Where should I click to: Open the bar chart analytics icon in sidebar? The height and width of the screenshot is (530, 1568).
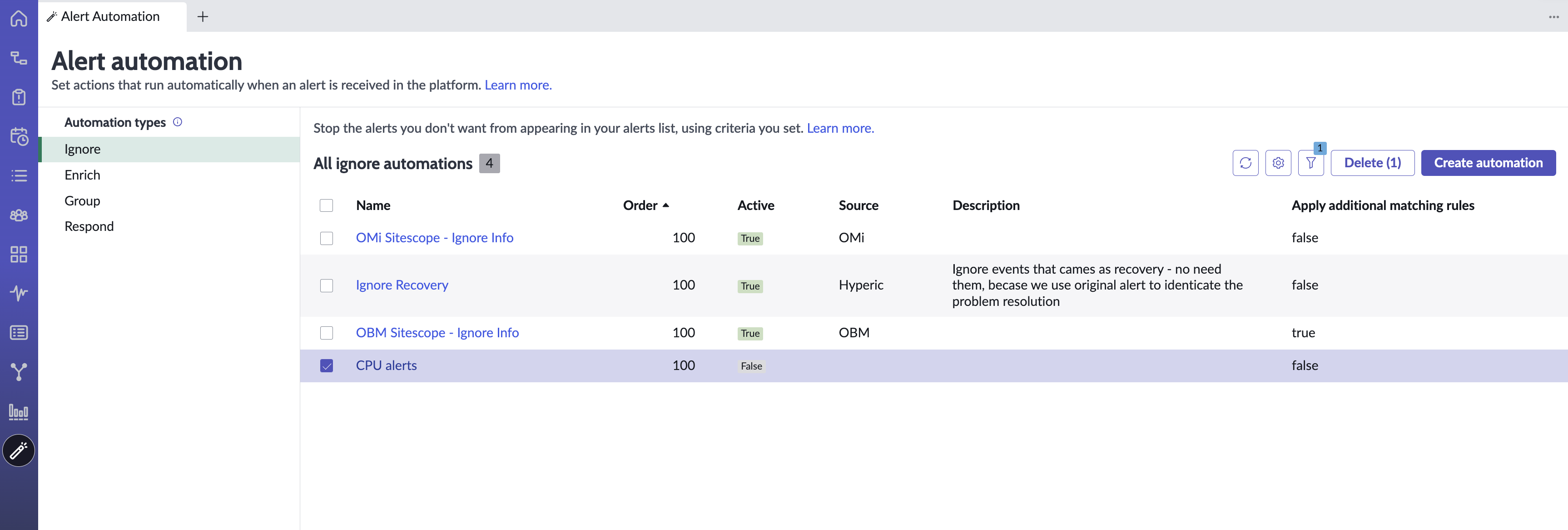[19, 412]
